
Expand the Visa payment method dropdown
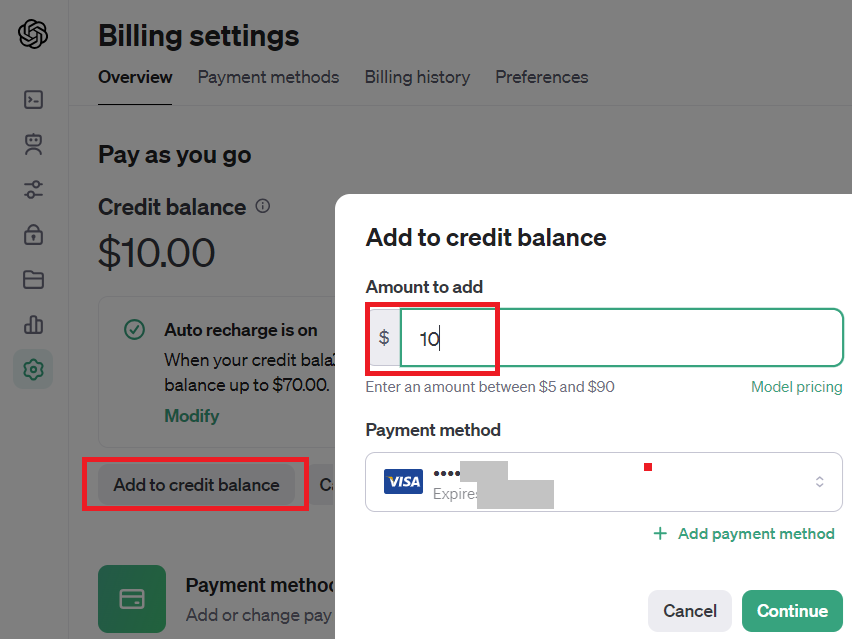coord(604,482)
